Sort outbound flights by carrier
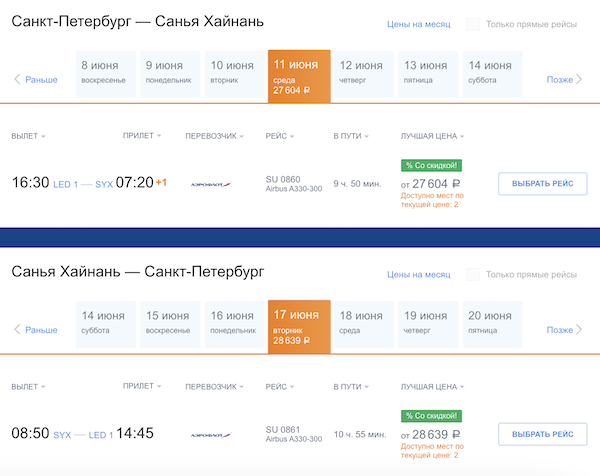The width and height of the screenshot is (600, 476). pos(215,136)
